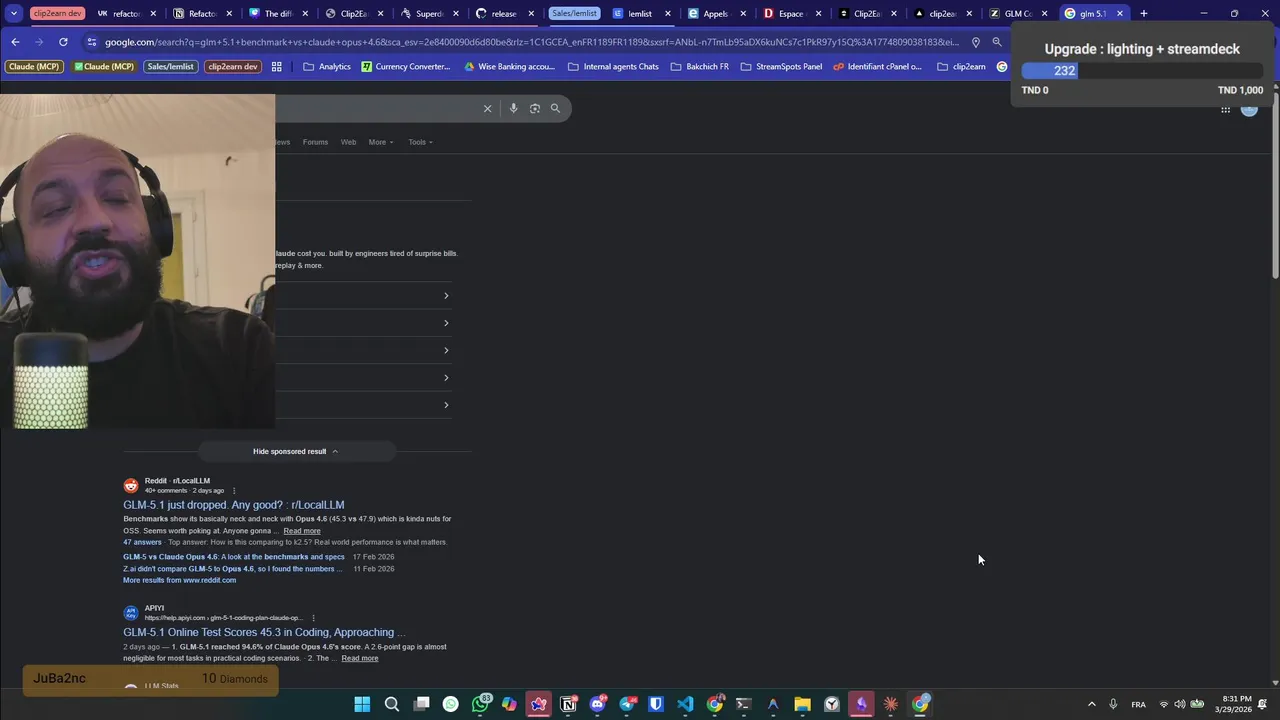Open Analytics bookmark folder

[x=326, y=67]
